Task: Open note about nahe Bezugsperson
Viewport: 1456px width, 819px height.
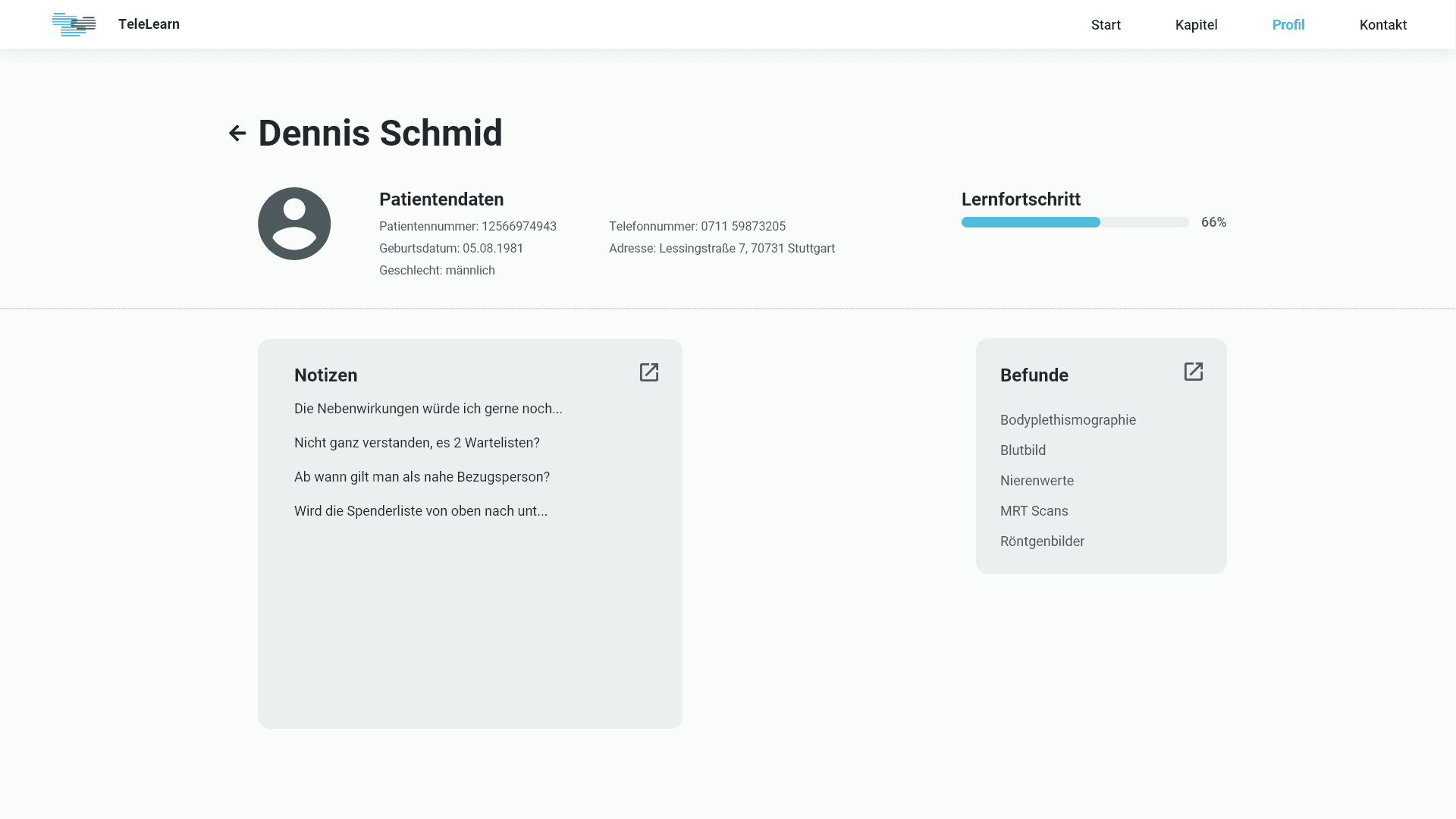Action: click(x=422, y=477)
